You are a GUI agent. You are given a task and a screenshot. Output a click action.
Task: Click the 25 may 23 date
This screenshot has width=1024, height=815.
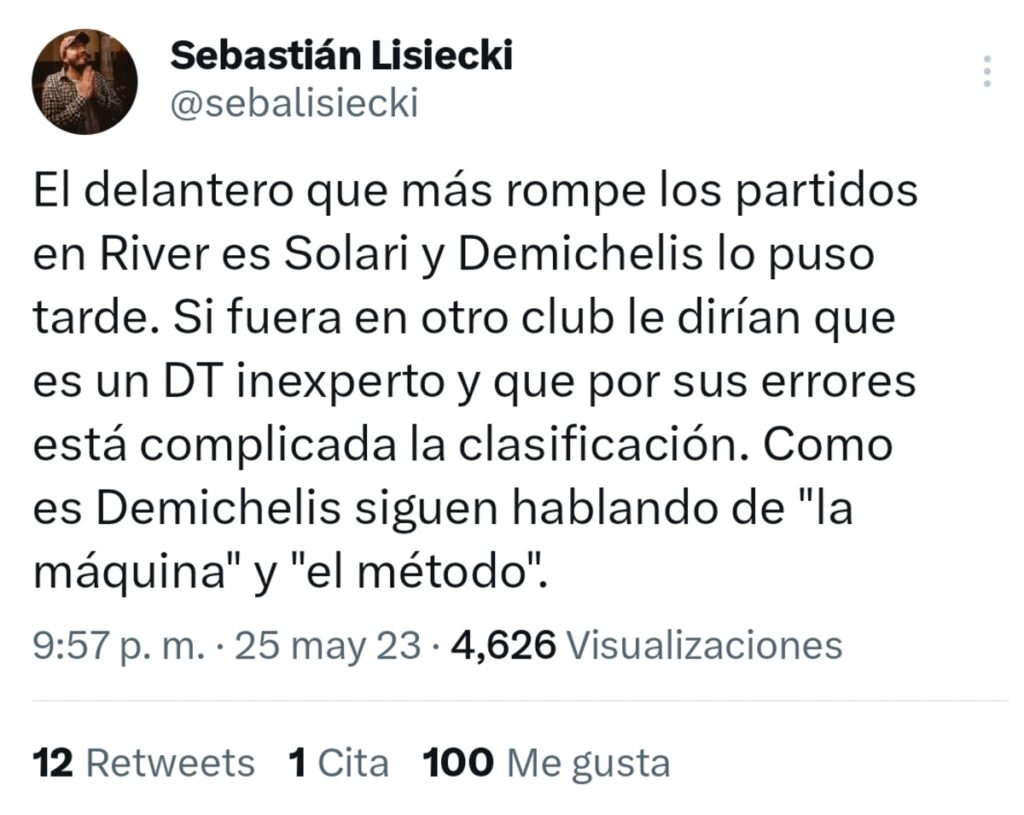pyautogui.click(x=327, y=646)
